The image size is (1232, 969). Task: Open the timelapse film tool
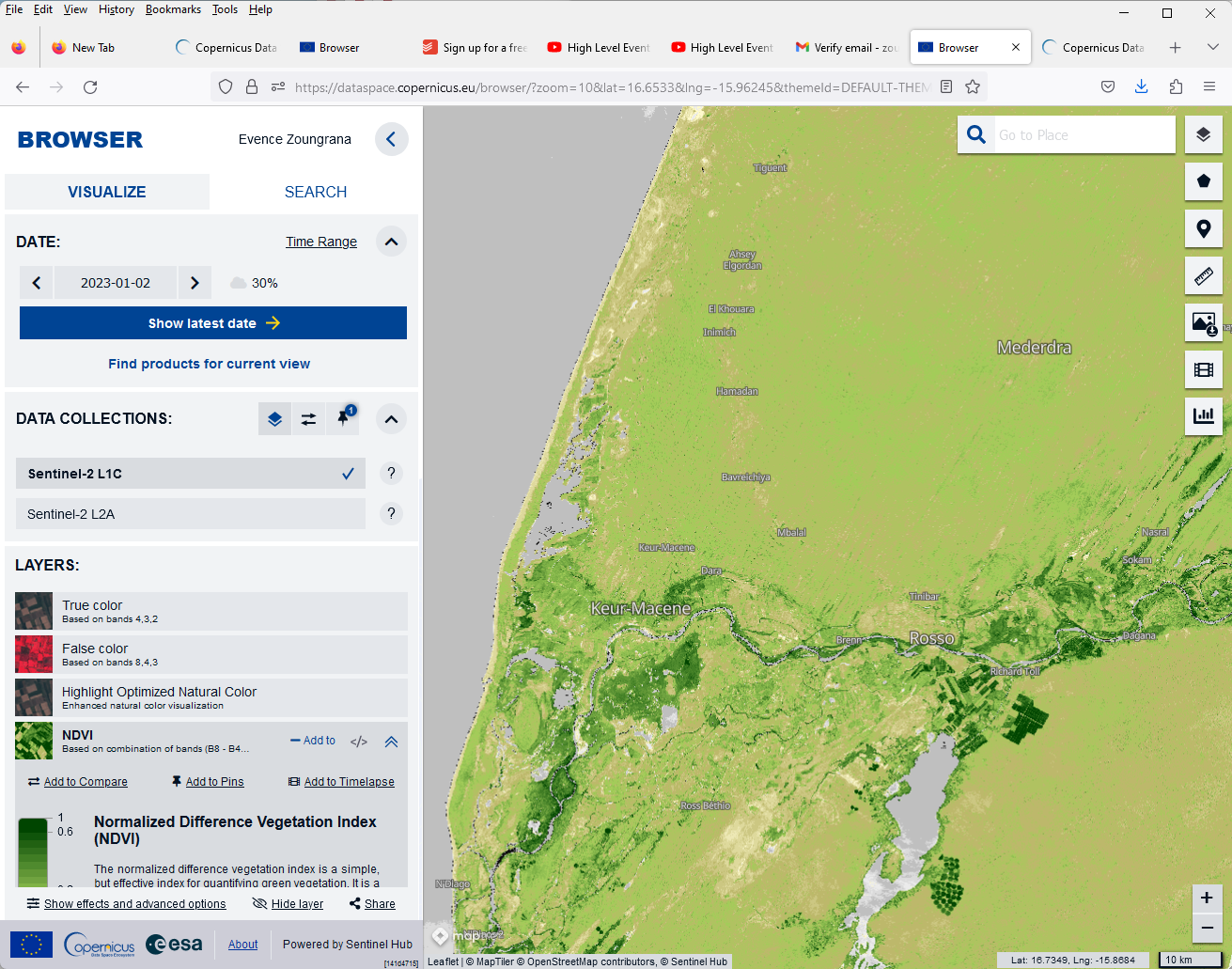point(1203,369)
